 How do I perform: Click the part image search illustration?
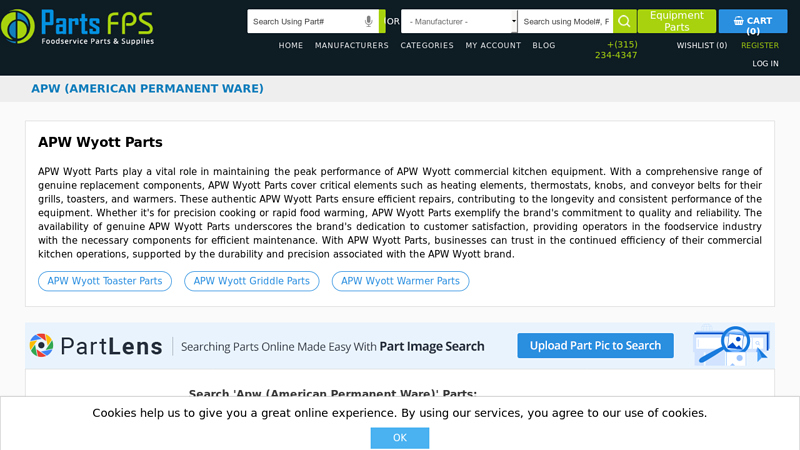731,345
